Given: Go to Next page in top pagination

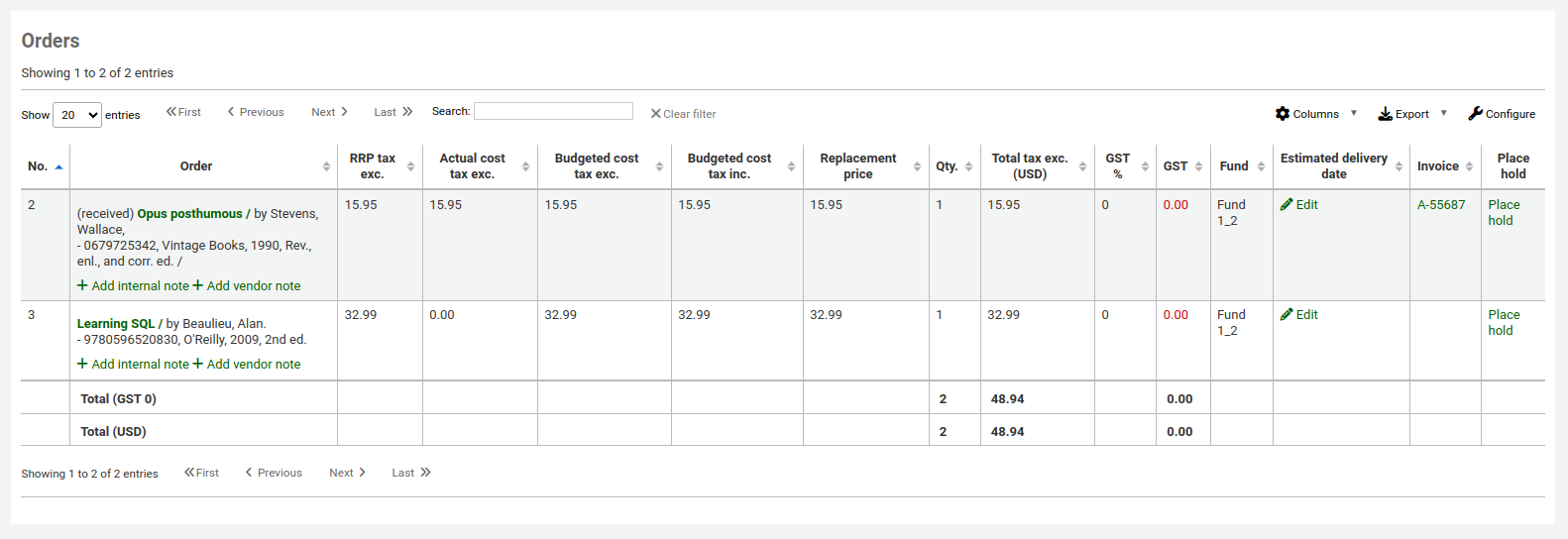Looking at the screenshot, I should [329, 112].
